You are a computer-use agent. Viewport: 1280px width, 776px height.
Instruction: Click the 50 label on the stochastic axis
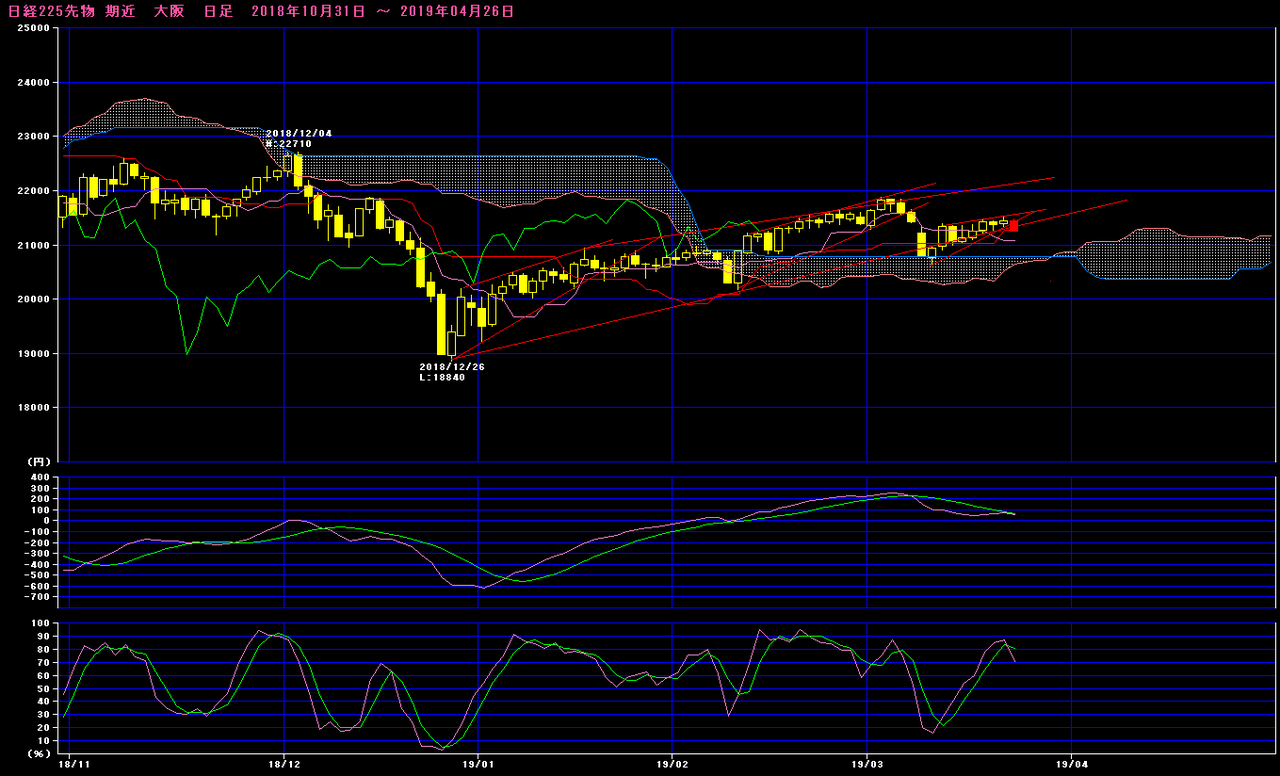coord(43,688)
